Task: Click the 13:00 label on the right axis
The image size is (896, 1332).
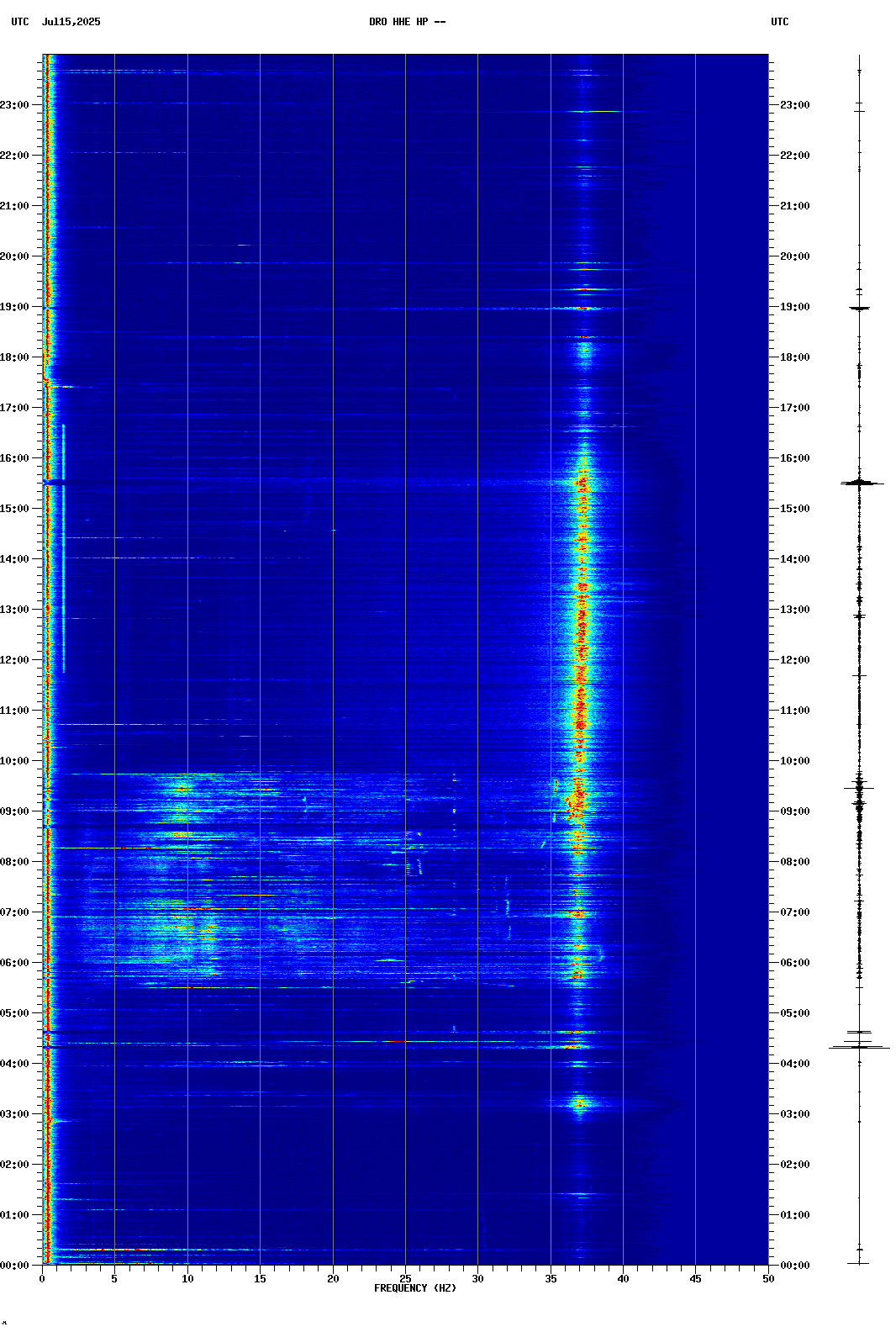Action: coord(795,610)
